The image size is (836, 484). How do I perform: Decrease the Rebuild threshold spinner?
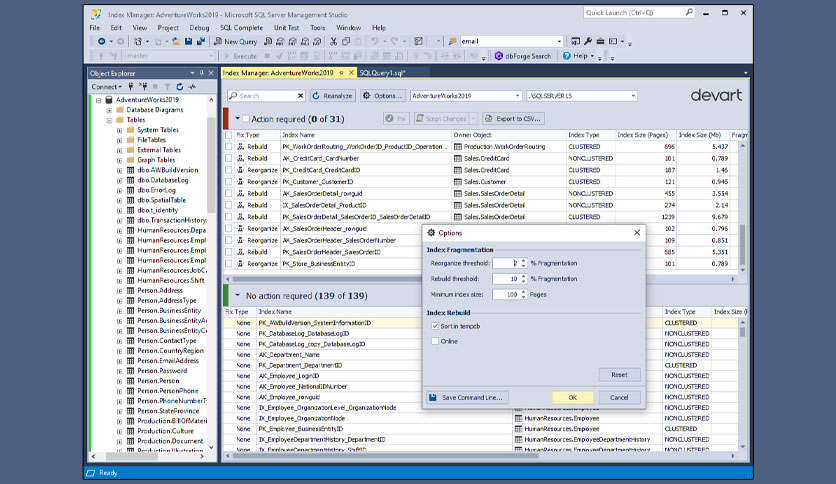click(x=524, y=281)
